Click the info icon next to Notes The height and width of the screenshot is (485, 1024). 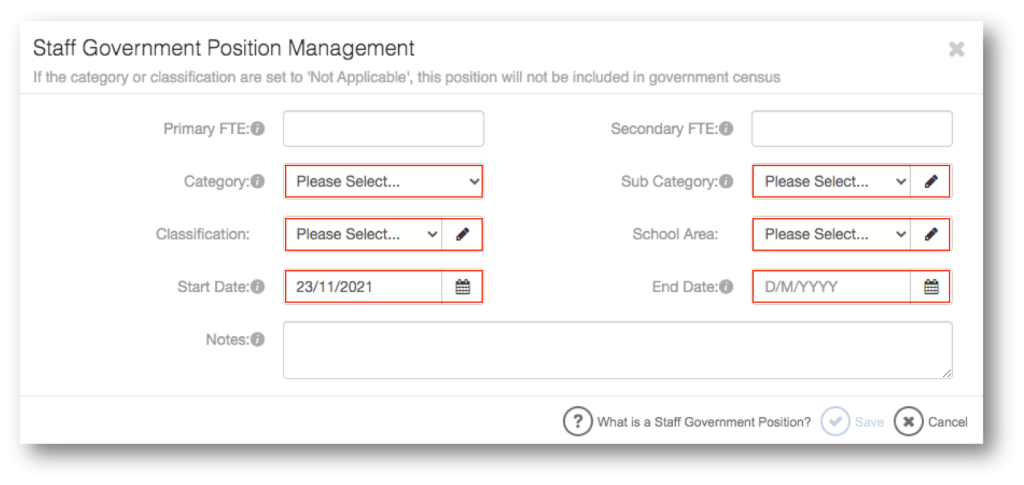tap(258, 339)
